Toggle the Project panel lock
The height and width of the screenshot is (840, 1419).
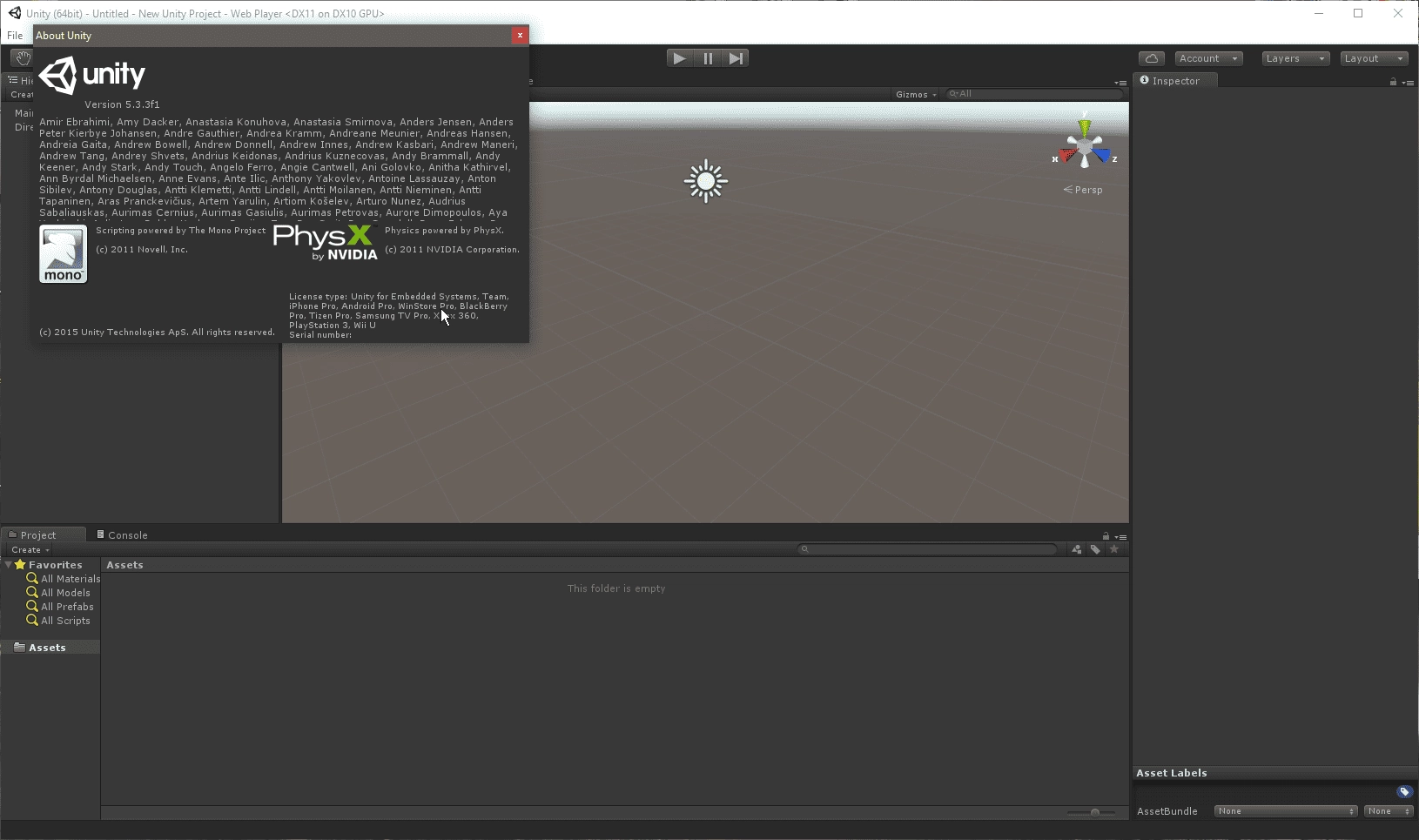point(1106,536)
